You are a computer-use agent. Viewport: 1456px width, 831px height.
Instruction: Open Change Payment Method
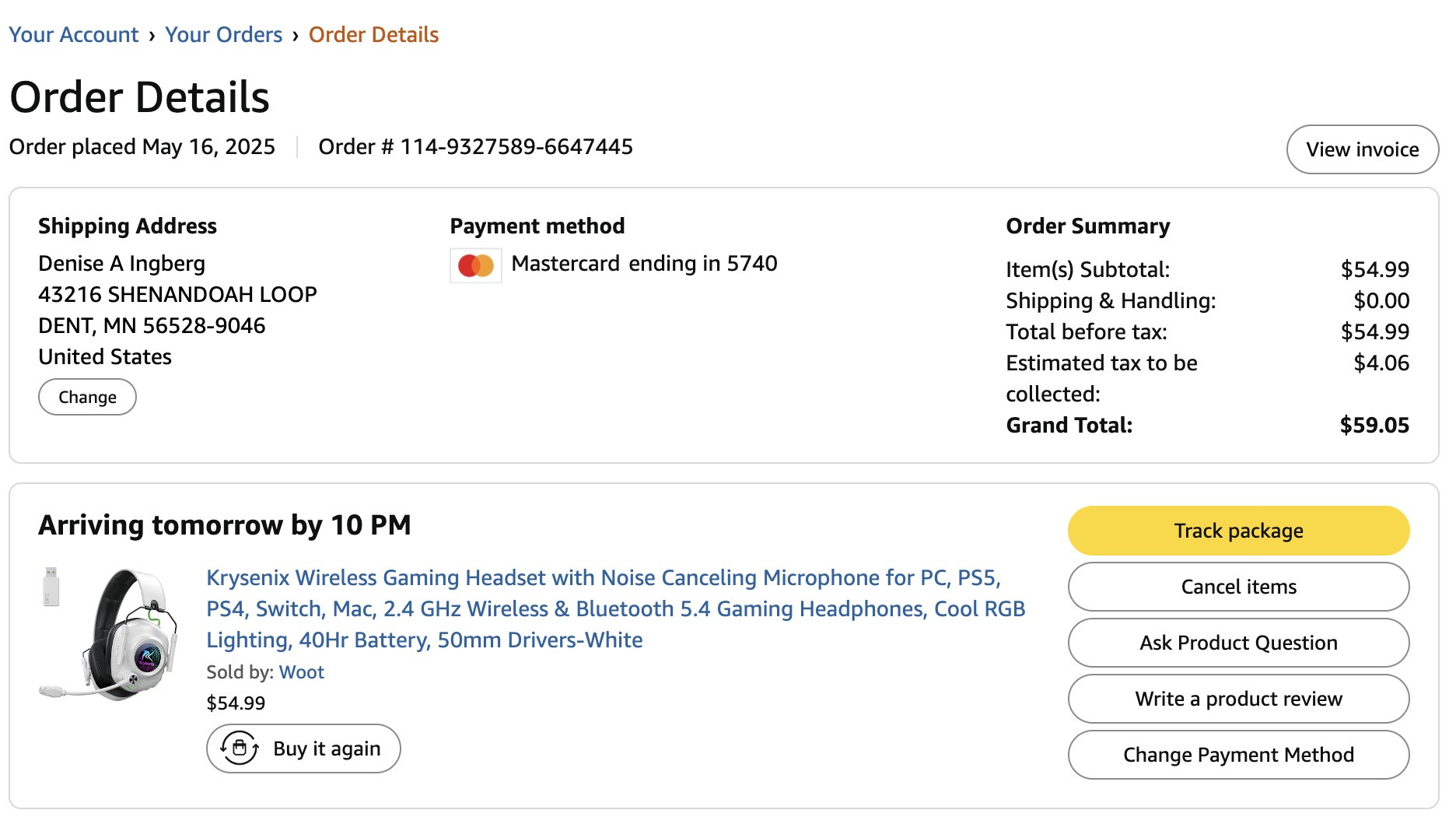click(1238, 755)
